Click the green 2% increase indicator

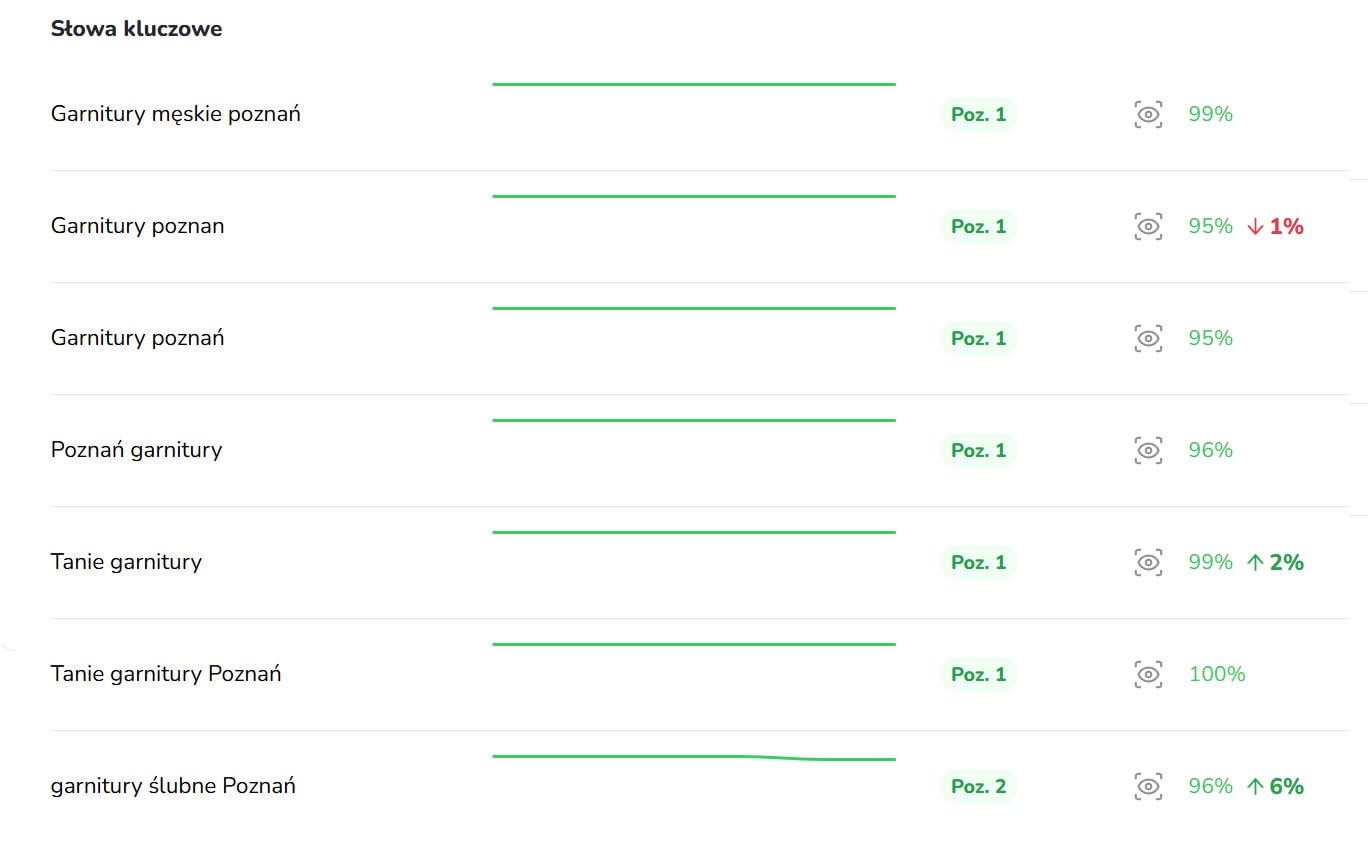(x=1276, y=563)
